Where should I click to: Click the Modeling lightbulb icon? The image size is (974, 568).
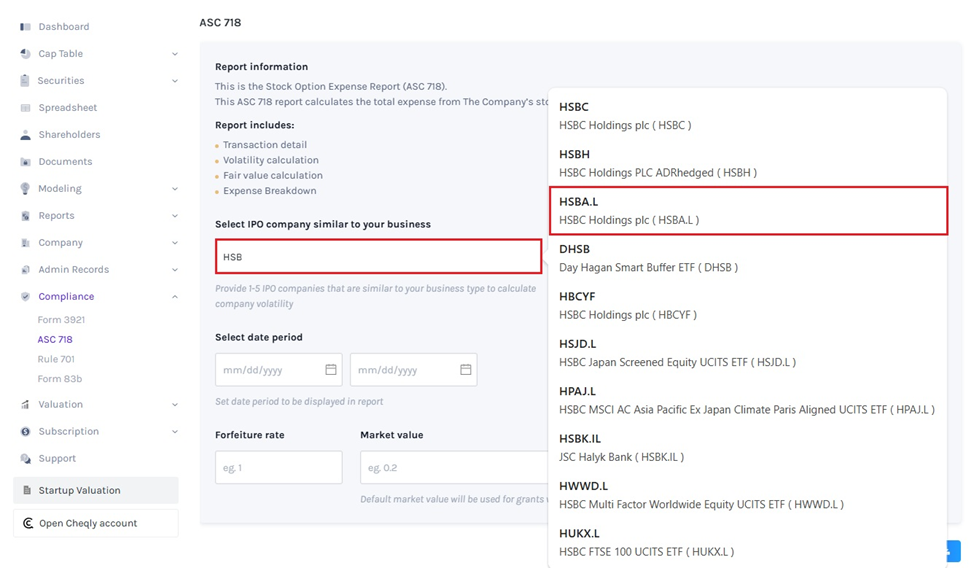(25, 189)
